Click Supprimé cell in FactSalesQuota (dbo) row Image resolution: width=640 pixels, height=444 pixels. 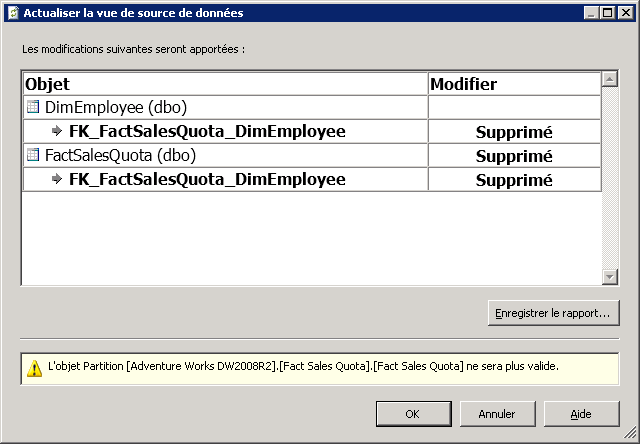coord(514,155)
